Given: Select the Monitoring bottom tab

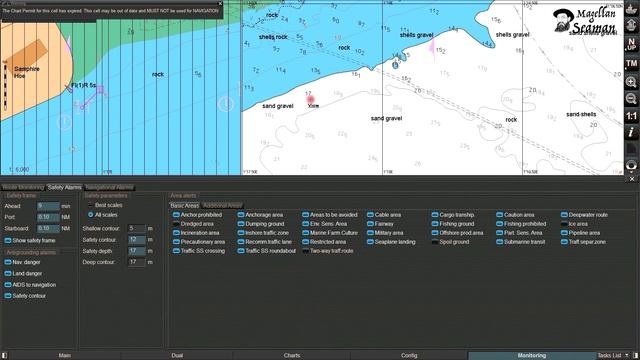Looking at the screenshot, I should point(532,356).
